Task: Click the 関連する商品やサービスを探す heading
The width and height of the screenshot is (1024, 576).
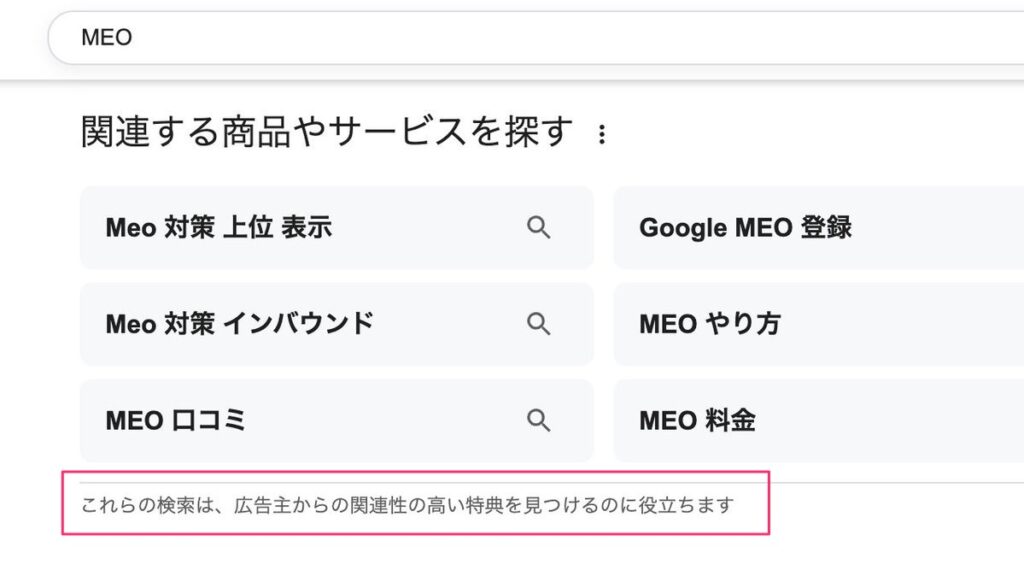Action: point(328,132)
